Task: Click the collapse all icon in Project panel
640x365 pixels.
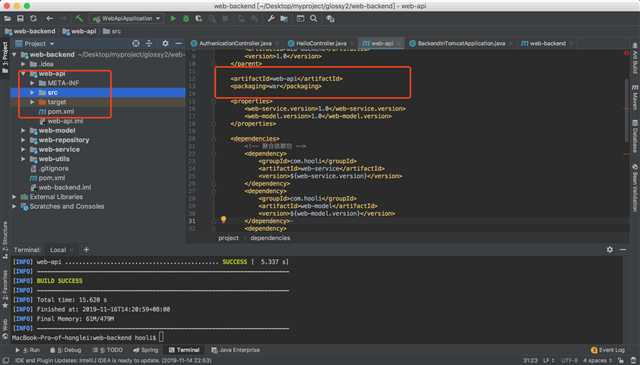Action: 149,43
